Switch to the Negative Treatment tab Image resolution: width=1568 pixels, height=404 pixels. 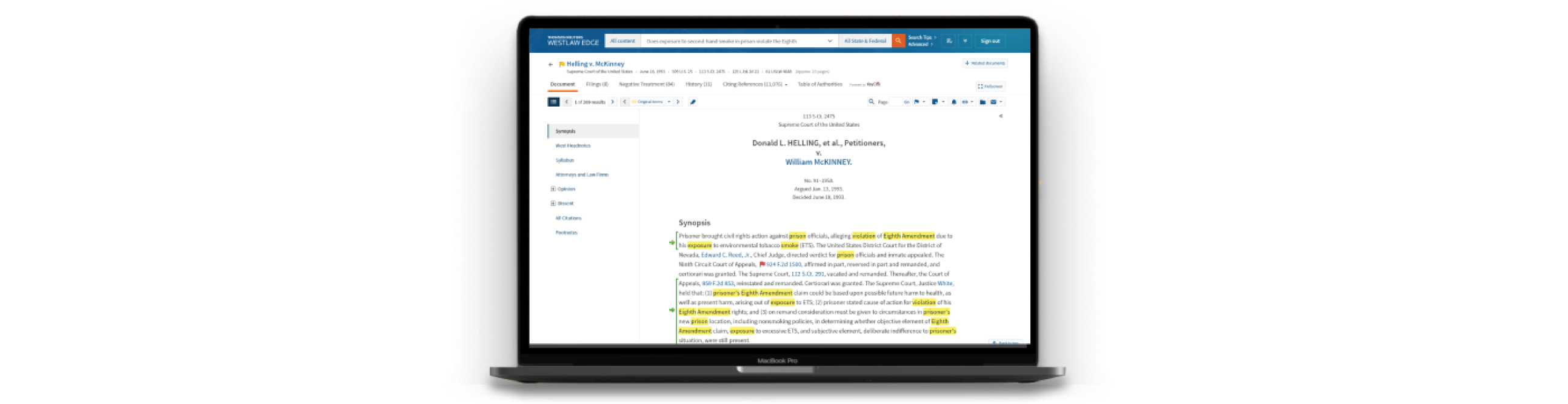[x=647, y=85]
